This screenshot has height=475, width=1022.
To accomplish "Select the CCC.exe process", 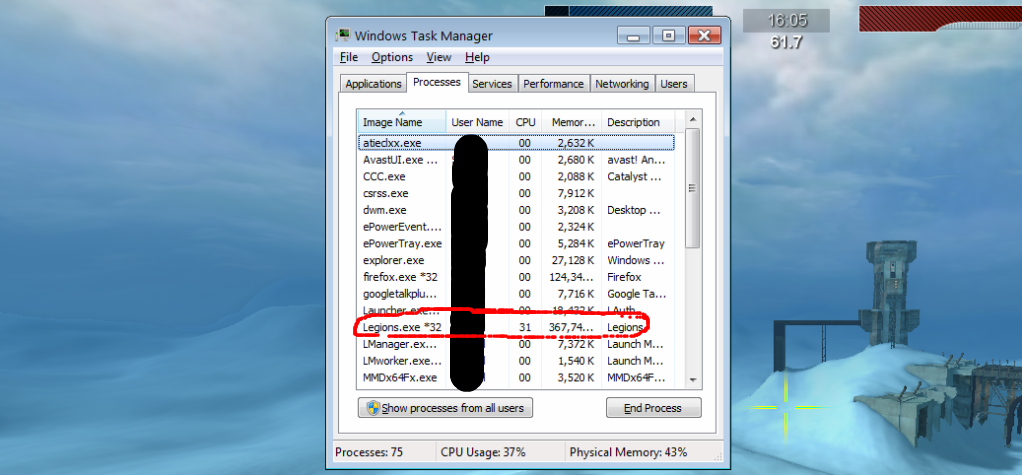I will (516, 177).
